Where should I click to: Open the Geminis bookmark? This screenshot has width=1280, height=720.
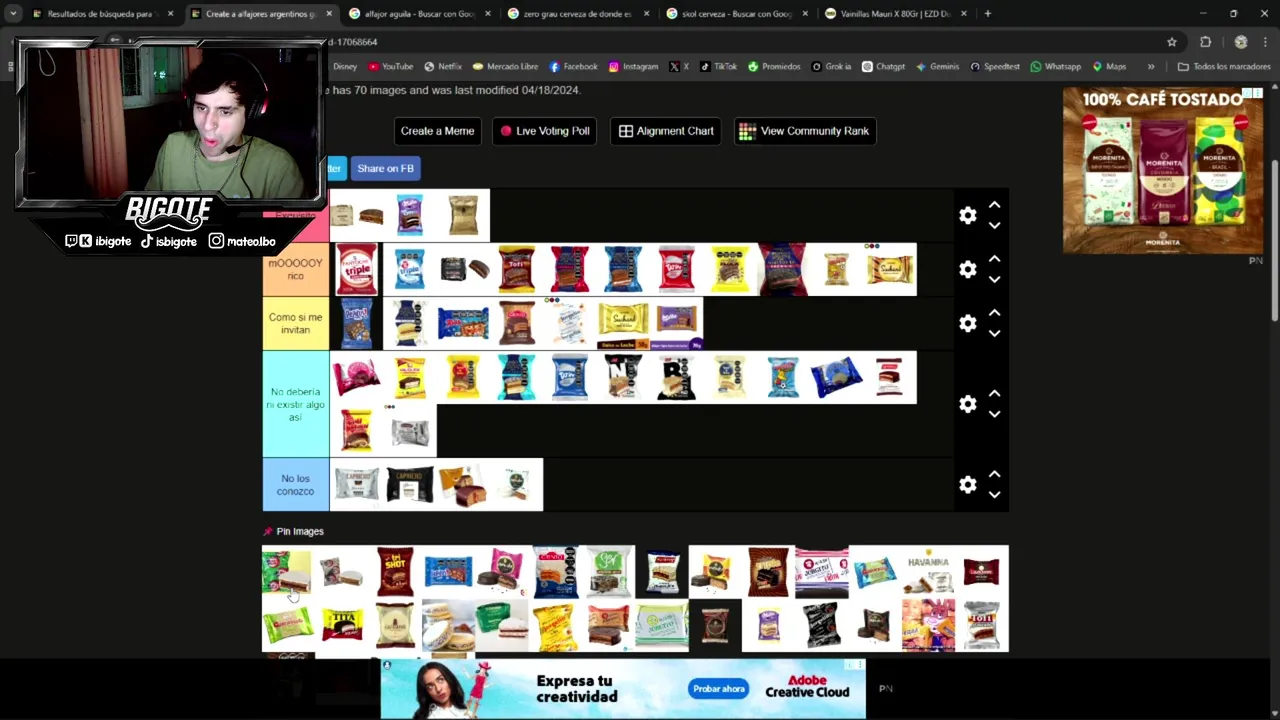(937, 67)
